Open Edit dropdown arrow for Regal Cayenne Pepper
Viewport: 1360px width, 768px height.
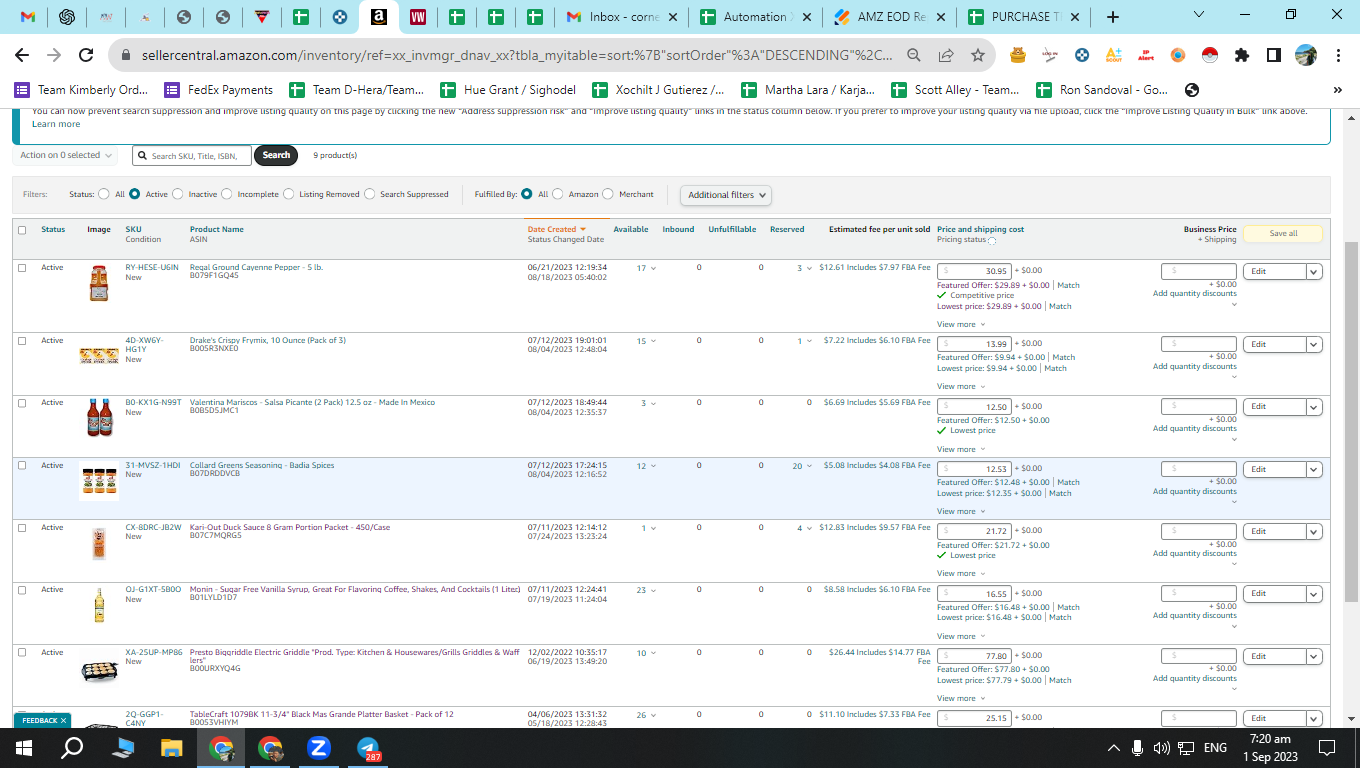tap(1314, 271)
